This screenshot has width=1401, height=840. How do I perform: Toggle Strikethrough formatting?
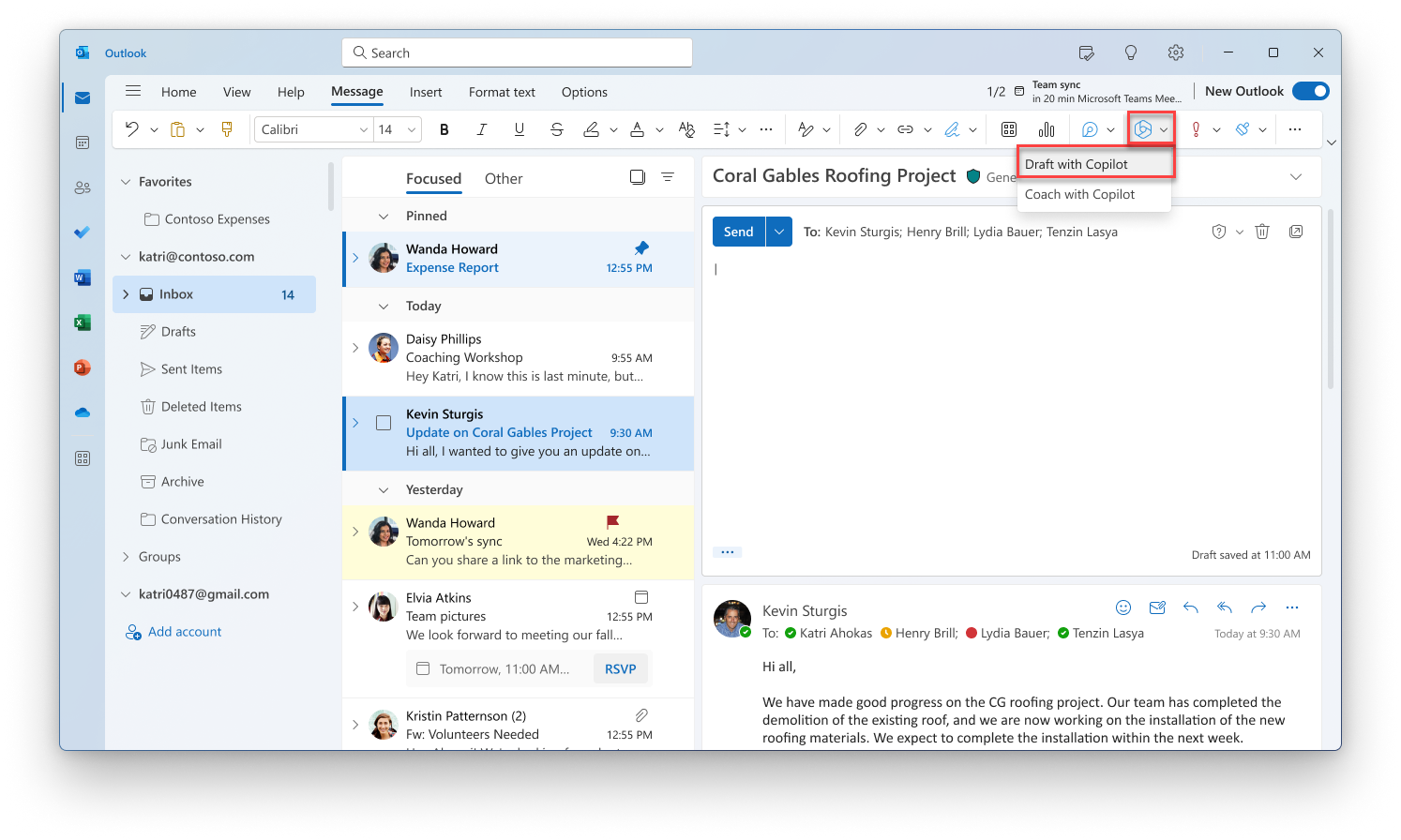pyautogui.click(x=557, y=129)
